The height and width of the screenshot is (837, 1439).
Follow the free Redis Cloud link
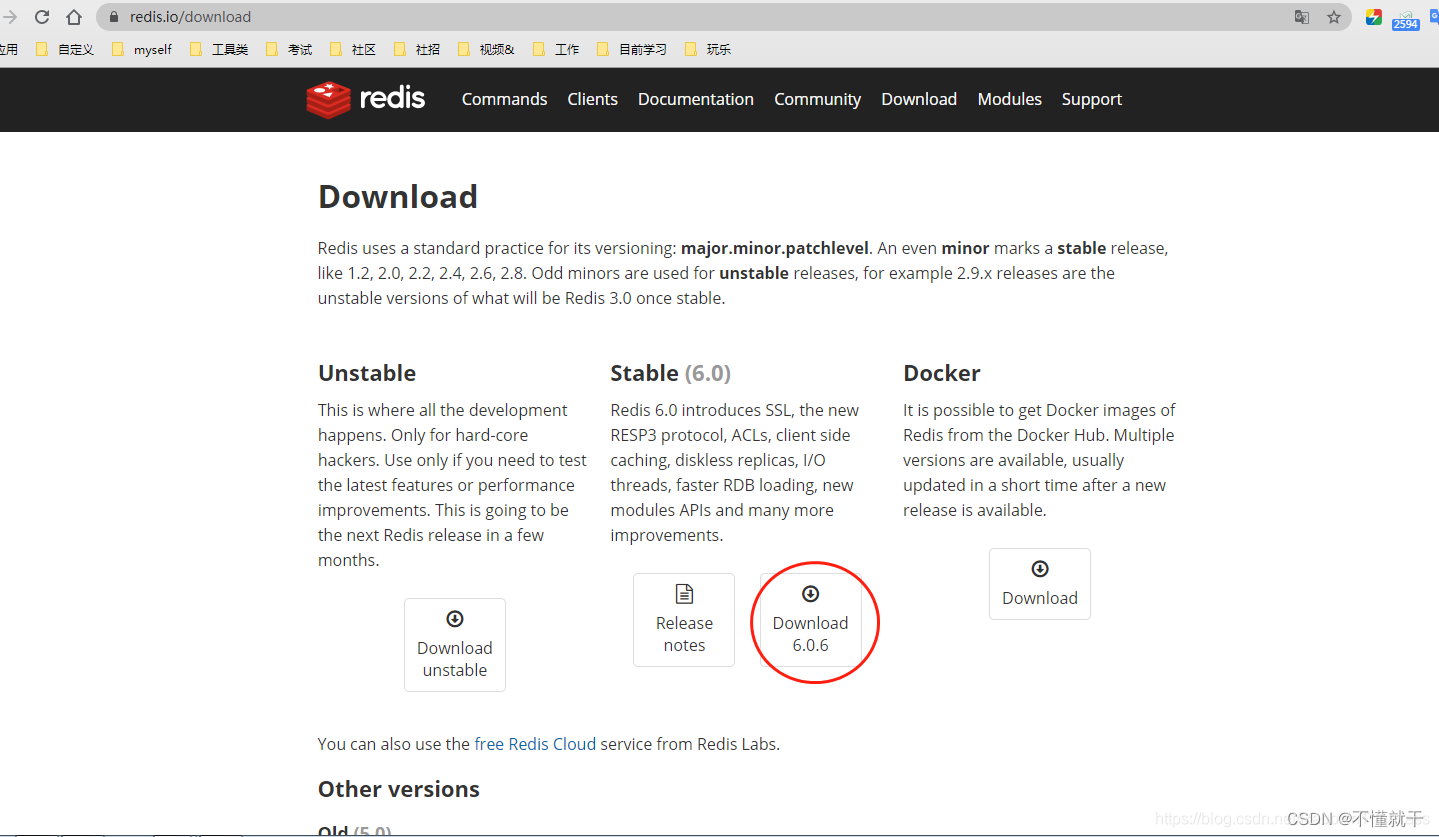pyautogui.click(x=535, y=744)
